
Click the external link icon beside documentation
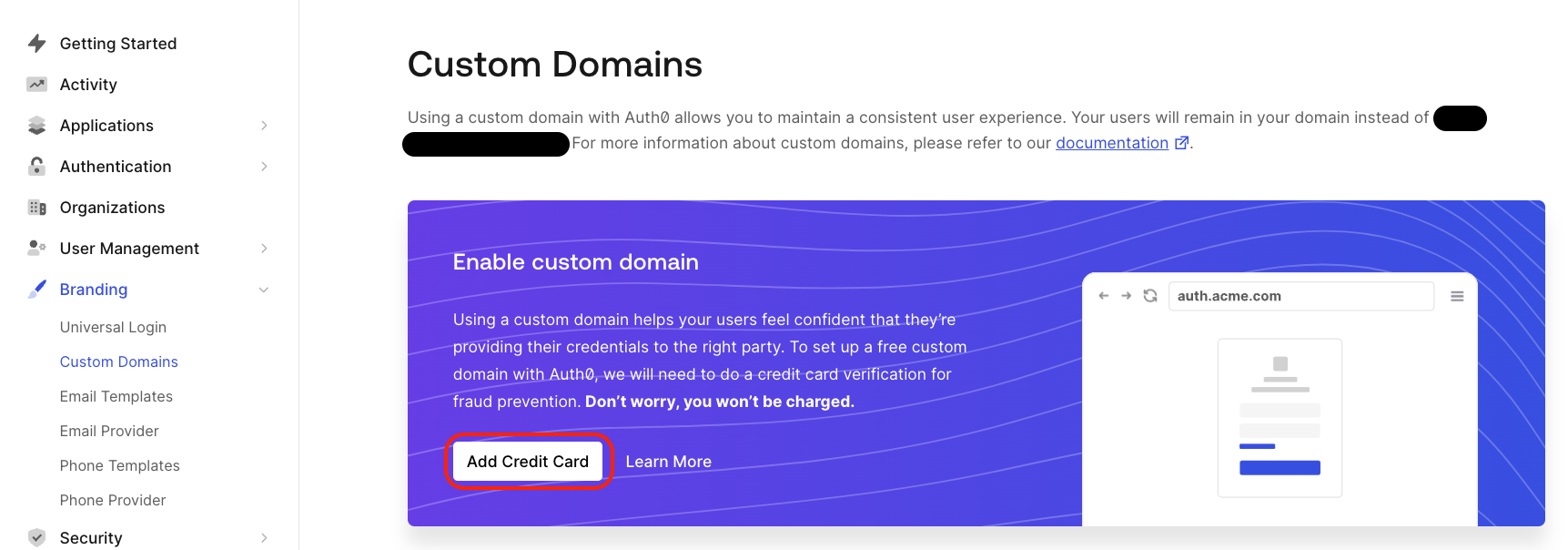pyautogui.click(x=1181, y=143)
